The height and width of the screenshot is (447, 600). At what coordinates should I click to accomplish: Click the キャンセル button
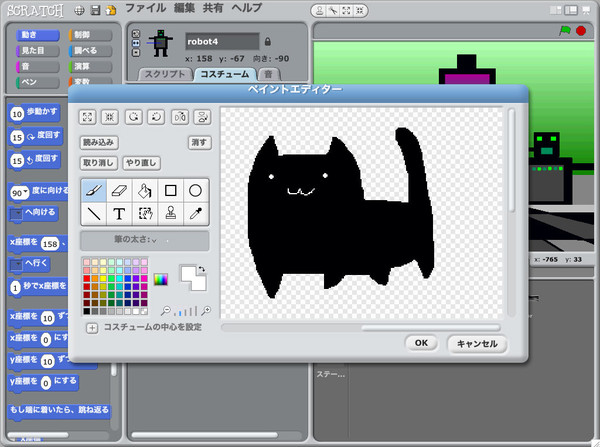click(476, 343)
